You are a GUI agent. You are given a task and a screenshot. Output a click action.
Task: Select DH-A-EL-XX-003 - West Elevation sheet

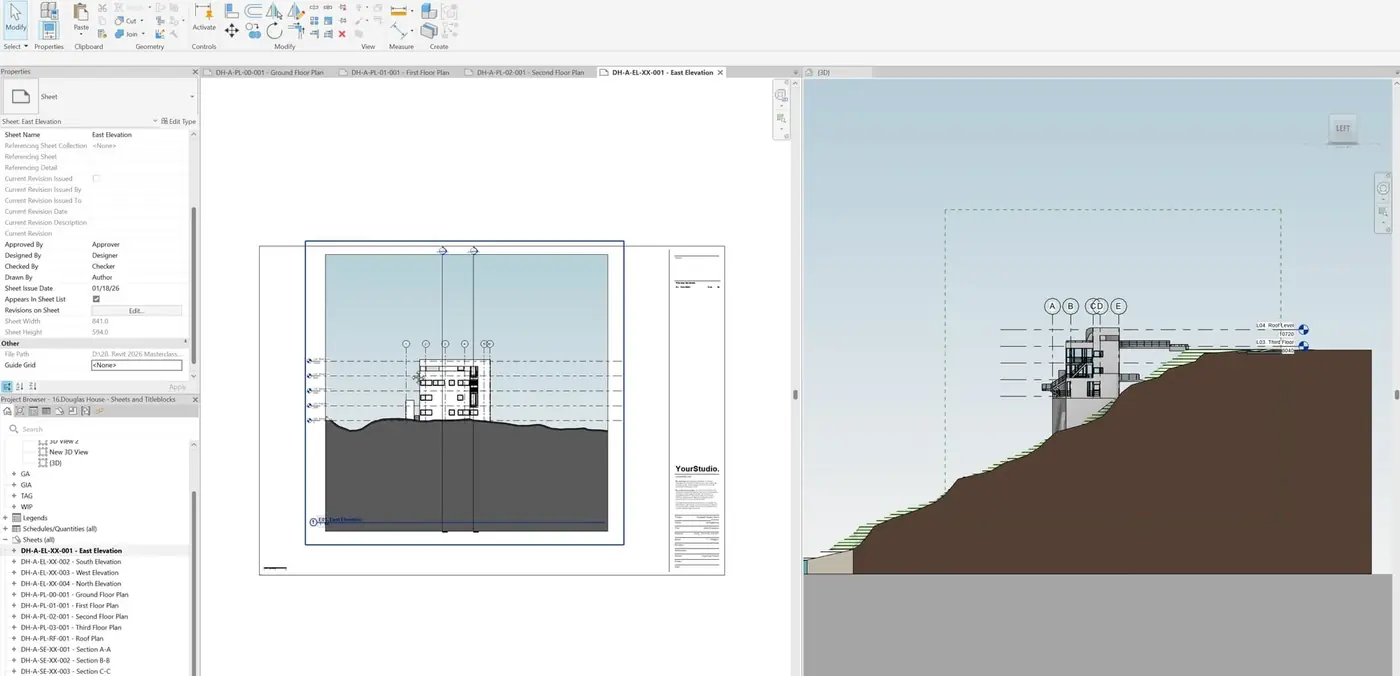click(x=70, y=573)
